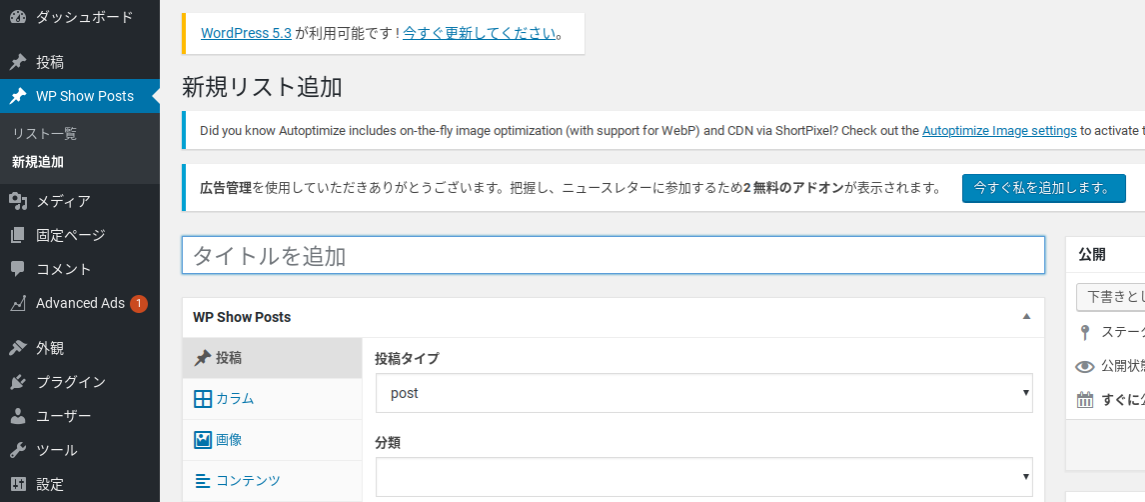Click the 今すぐ私を追加します button

(x=1043, y=188)
